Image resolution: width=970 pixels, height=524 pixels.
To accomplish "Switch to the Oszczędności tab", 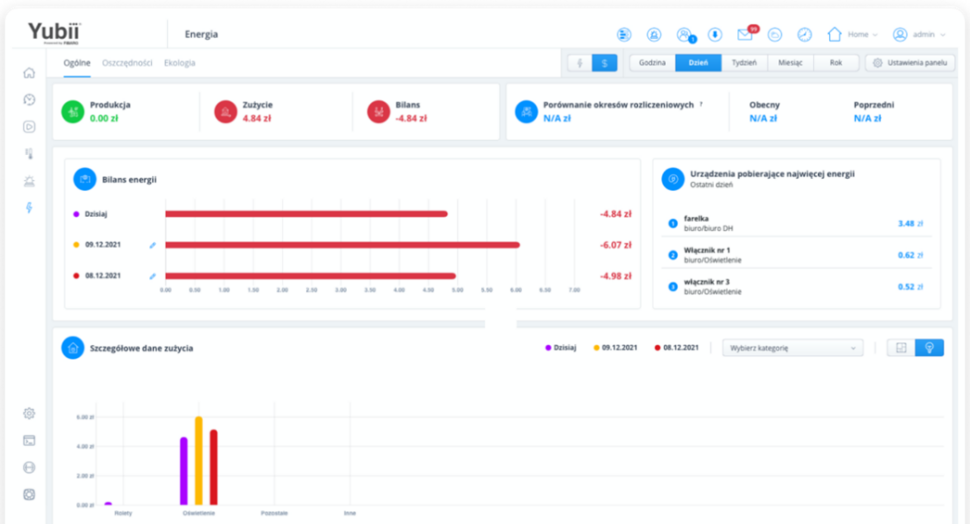I will point(127,63).
